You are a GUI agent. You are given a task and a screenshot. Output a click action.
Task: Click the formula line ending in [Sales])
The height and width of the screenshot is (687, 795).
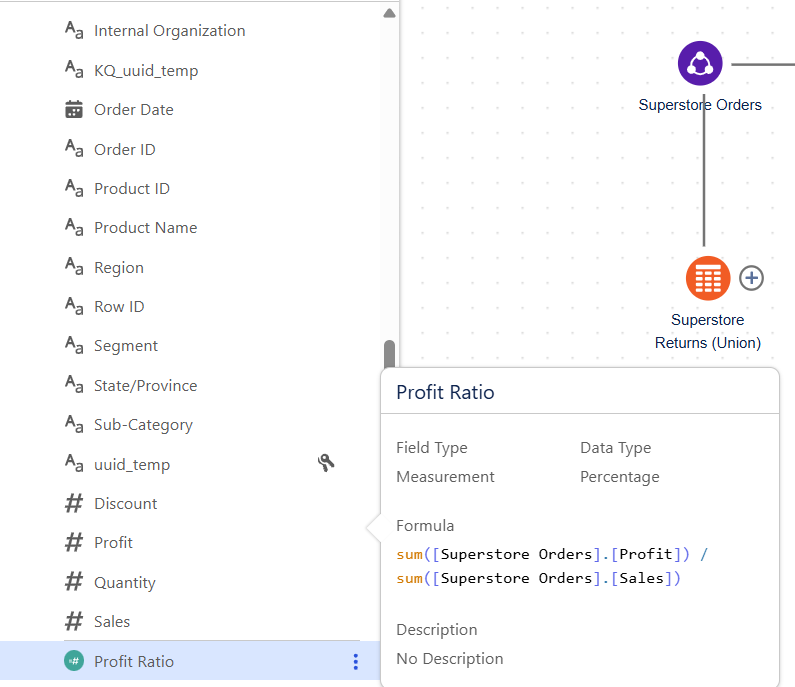(538, 578)
